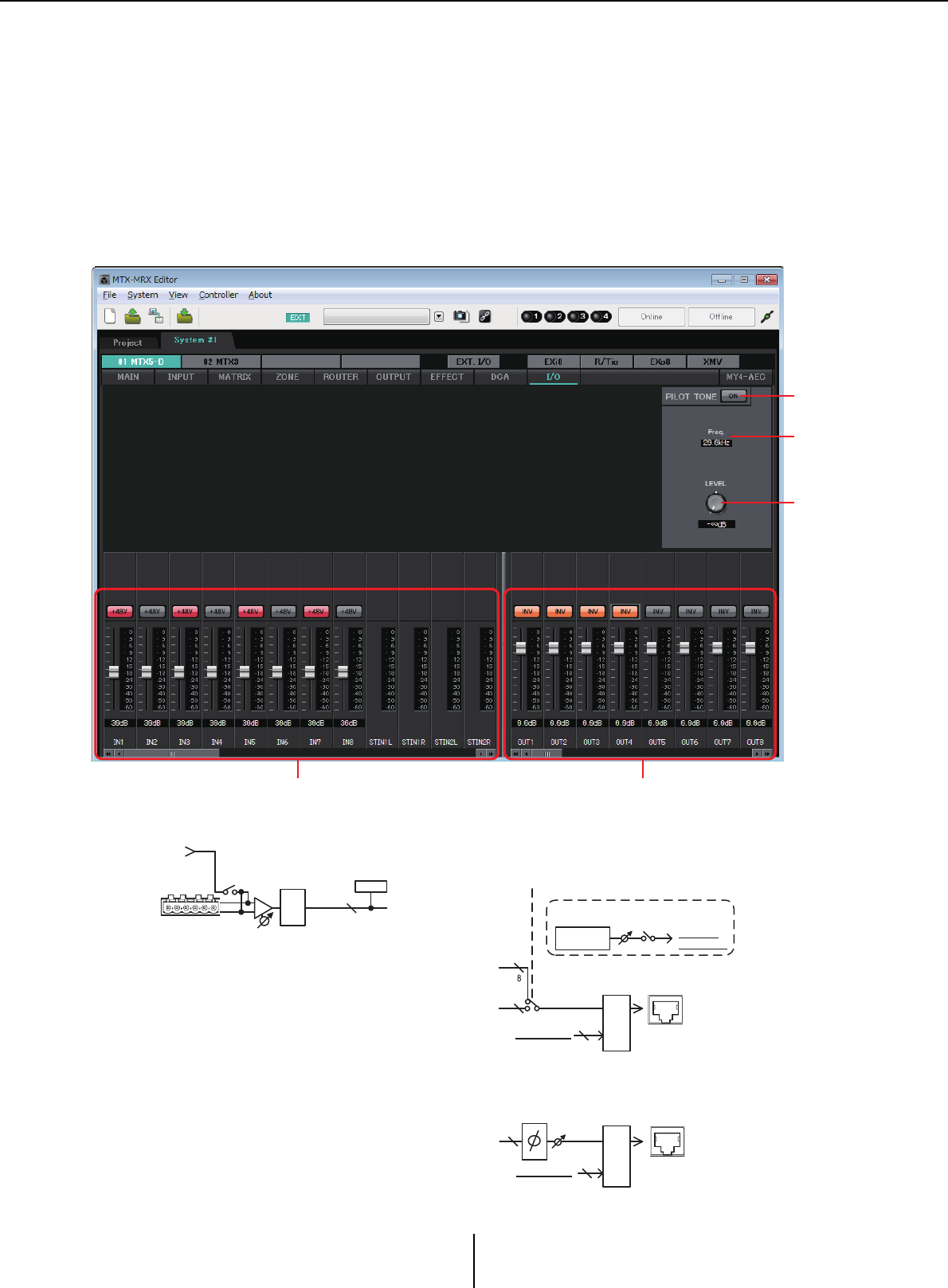948x1288 pixels.
Task: Switch to the System #1 tab
Action: (196, 340)
